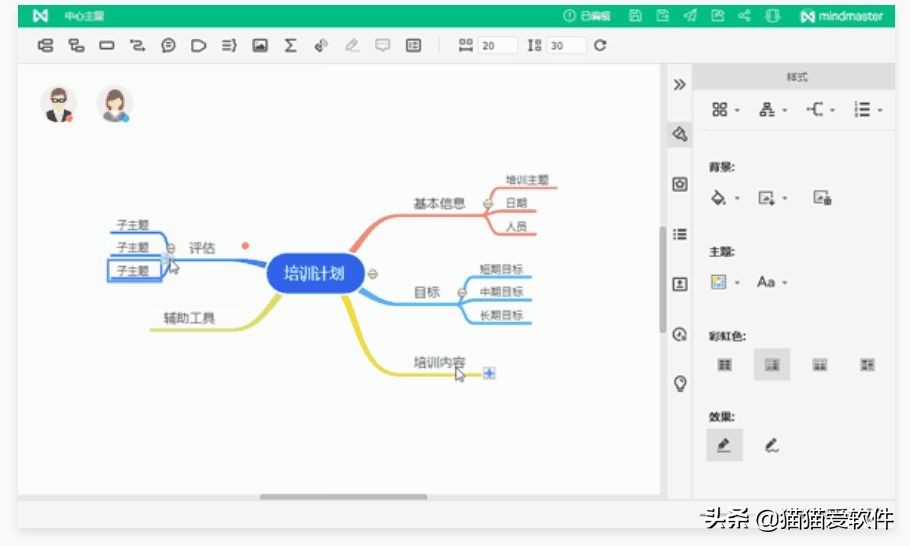Collapse the right panel with double chevron

pos(680,84)
